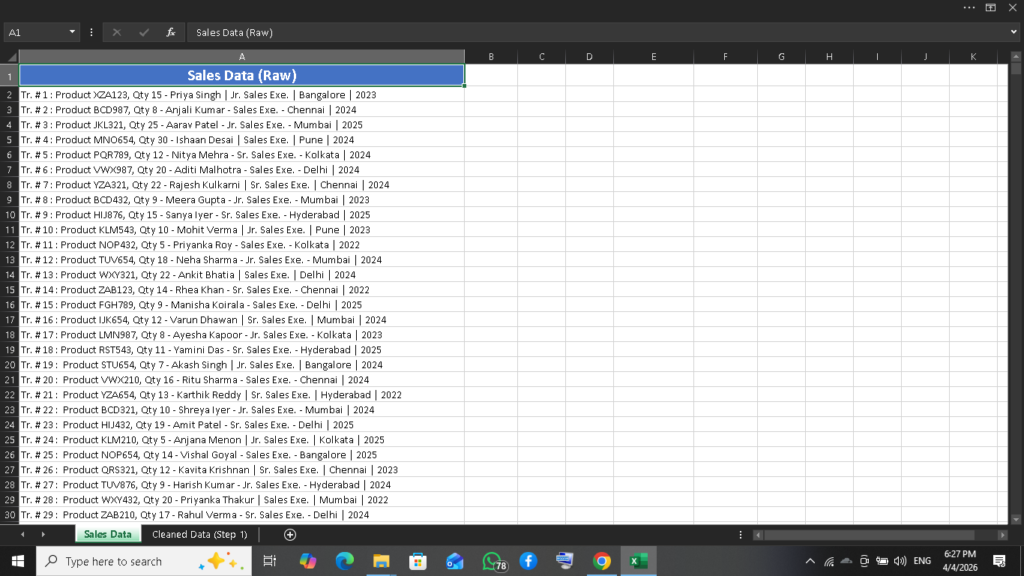Click the Select All corner triangle

10,57
